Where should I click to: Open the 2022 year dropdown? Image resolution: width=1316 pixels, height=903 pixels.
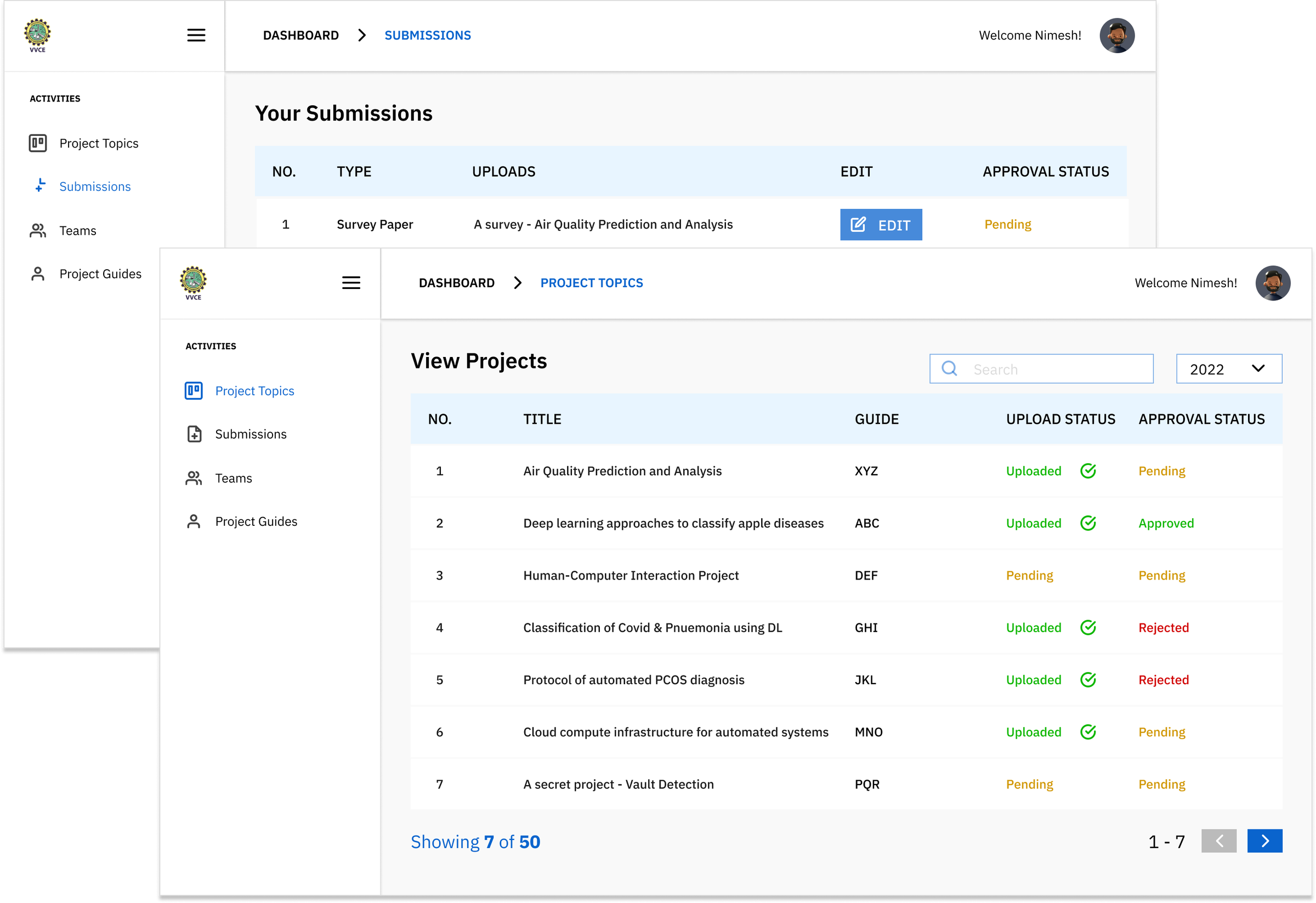(1228, 368)
